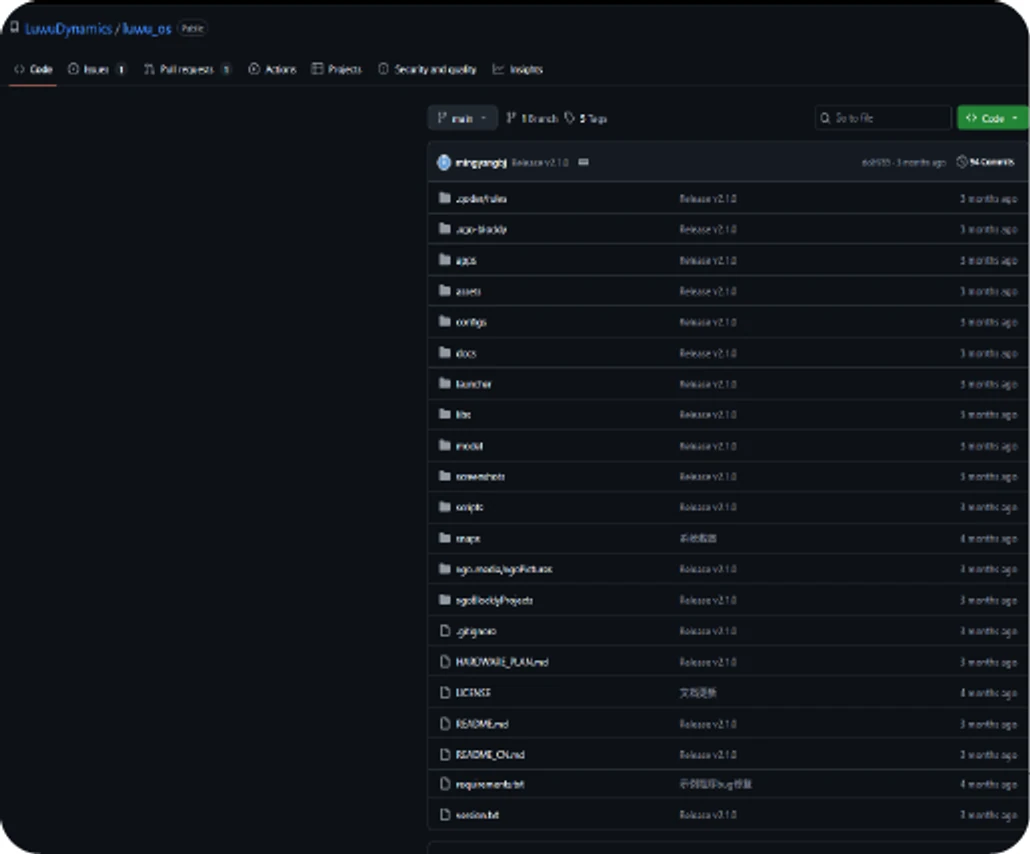Click file icon of version.txt row
1030x854 pixels.
click(445, 815)
